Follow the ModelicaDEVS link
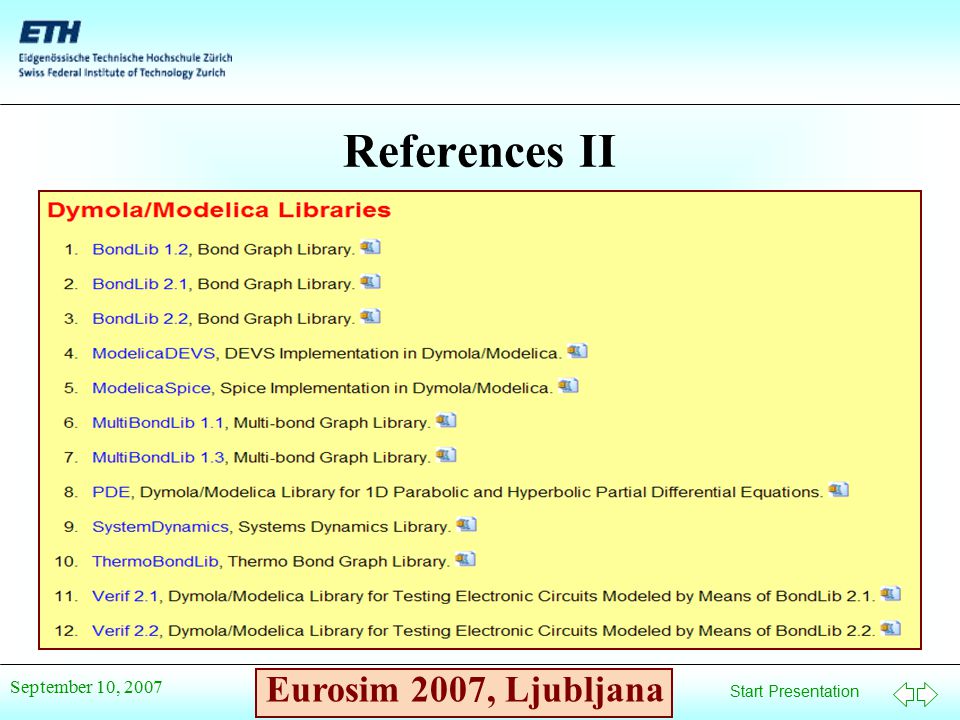960x720 pixels. coord(154,354)
